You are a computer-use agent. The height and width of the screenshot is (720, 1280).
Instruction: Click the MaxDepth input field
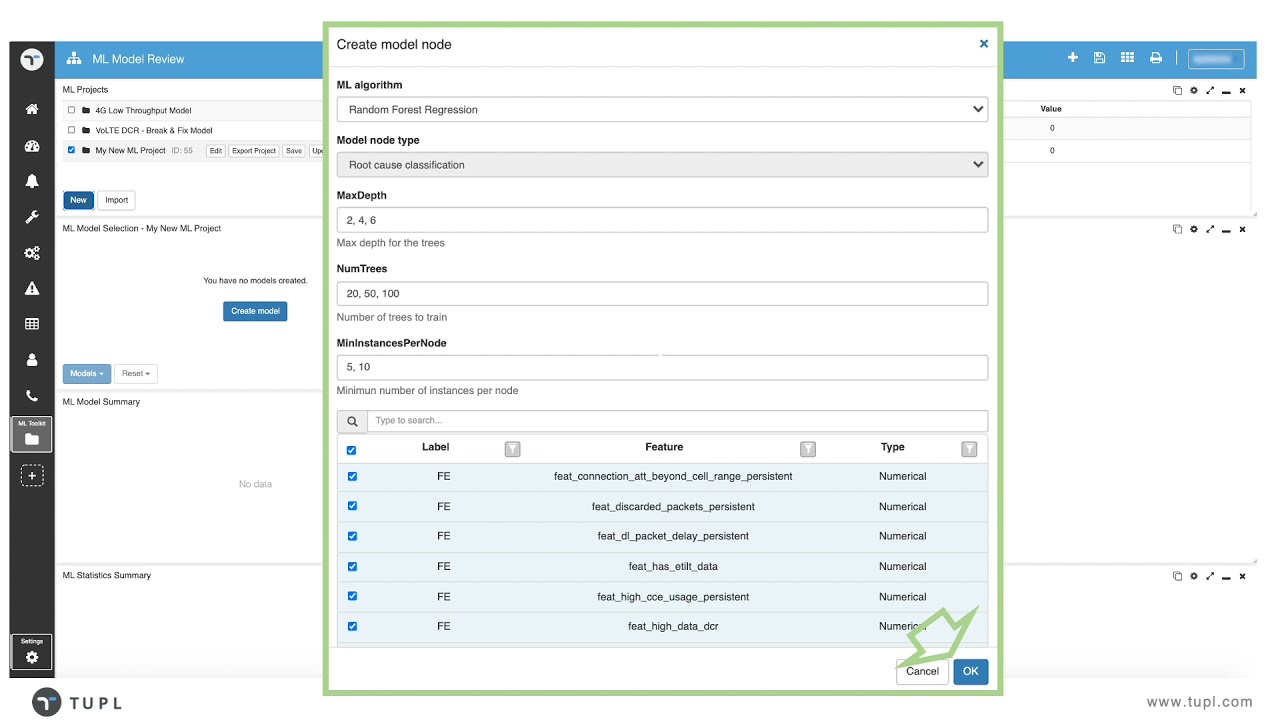click(x=662, y=220)
